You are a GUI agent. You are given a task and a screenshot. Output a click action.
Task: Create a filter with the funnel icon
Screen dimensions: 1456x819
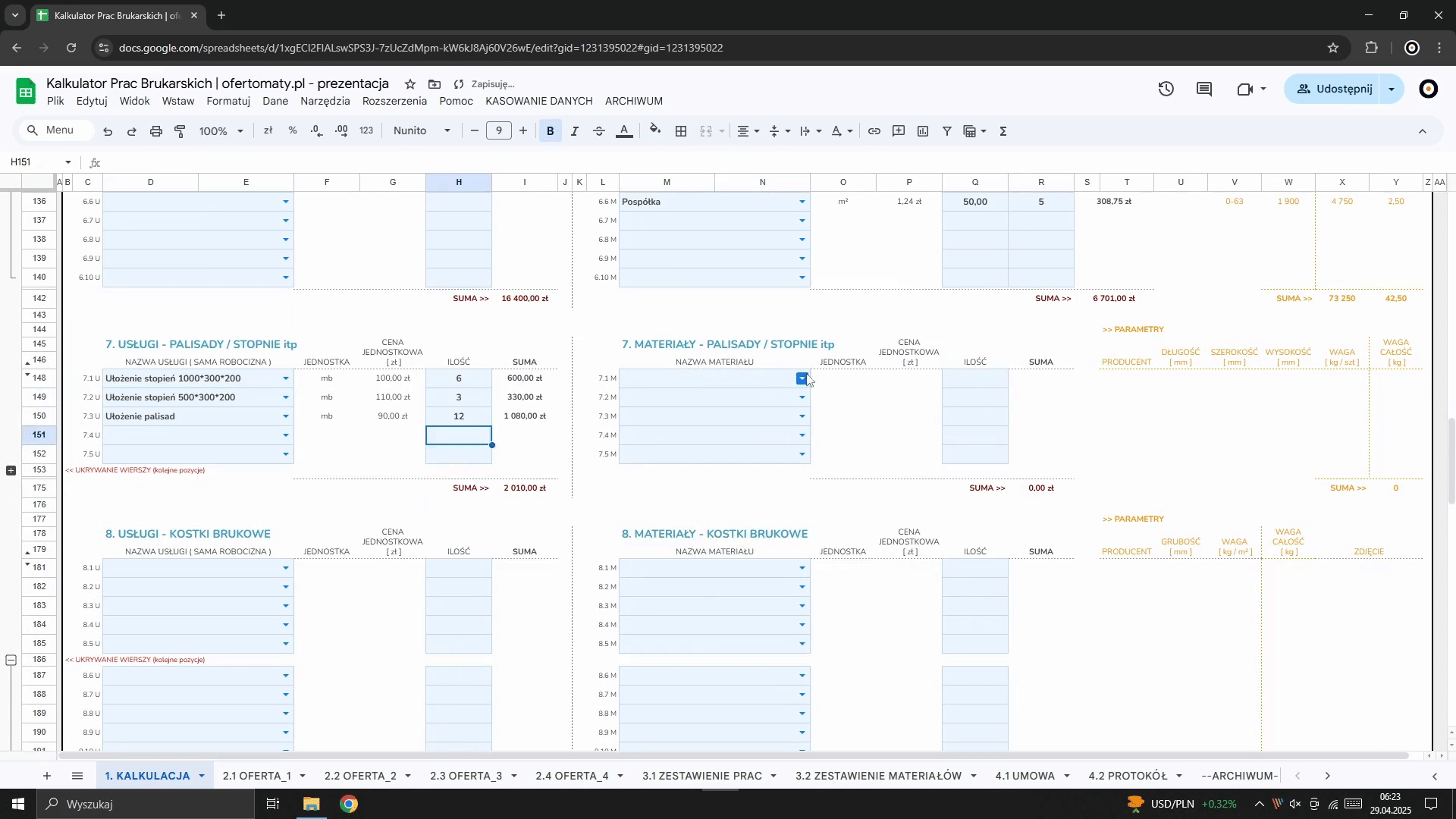[947, 131]
